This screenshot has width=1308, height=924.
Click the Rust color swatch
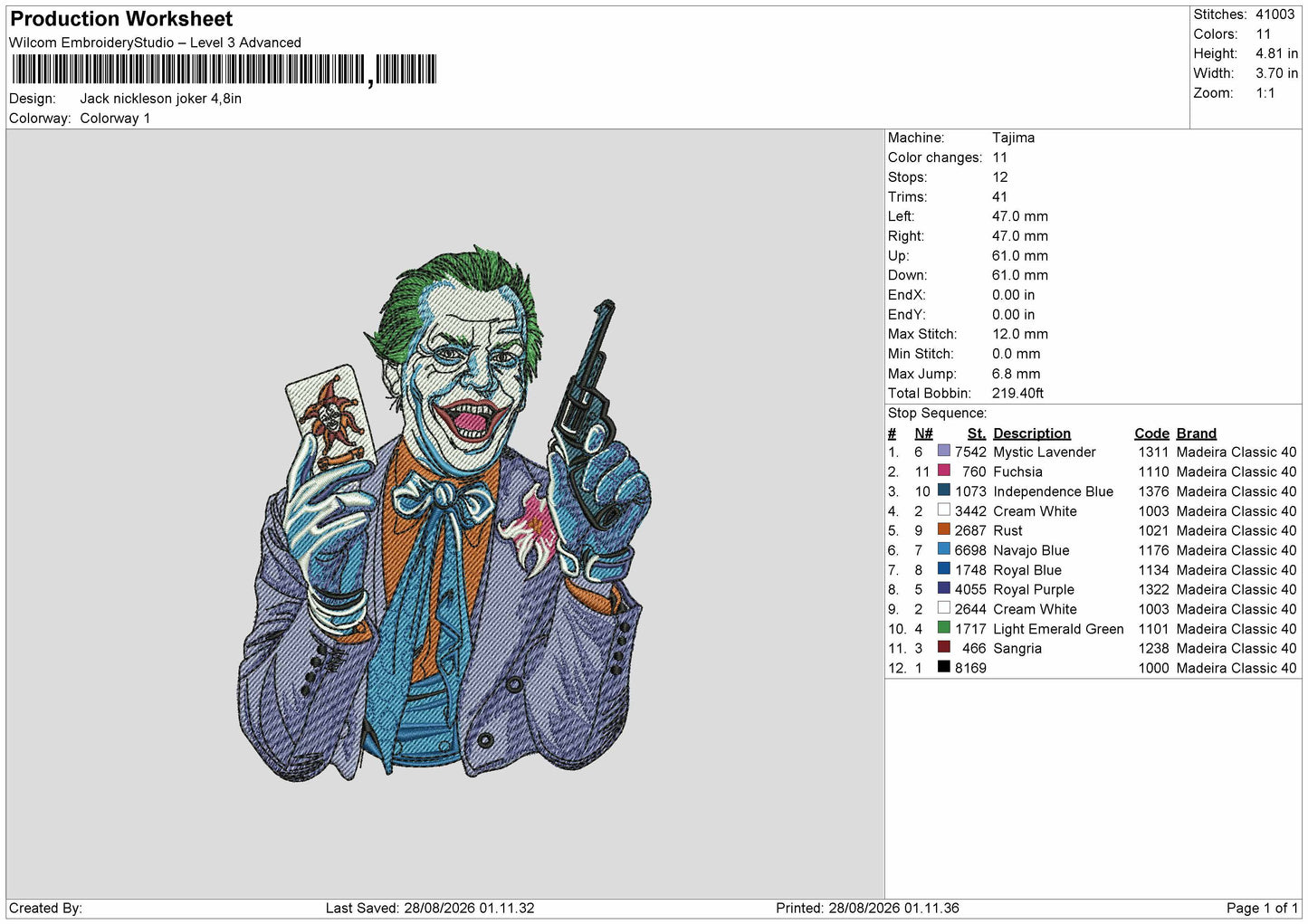pyautogui.click(x=944, y=529)
